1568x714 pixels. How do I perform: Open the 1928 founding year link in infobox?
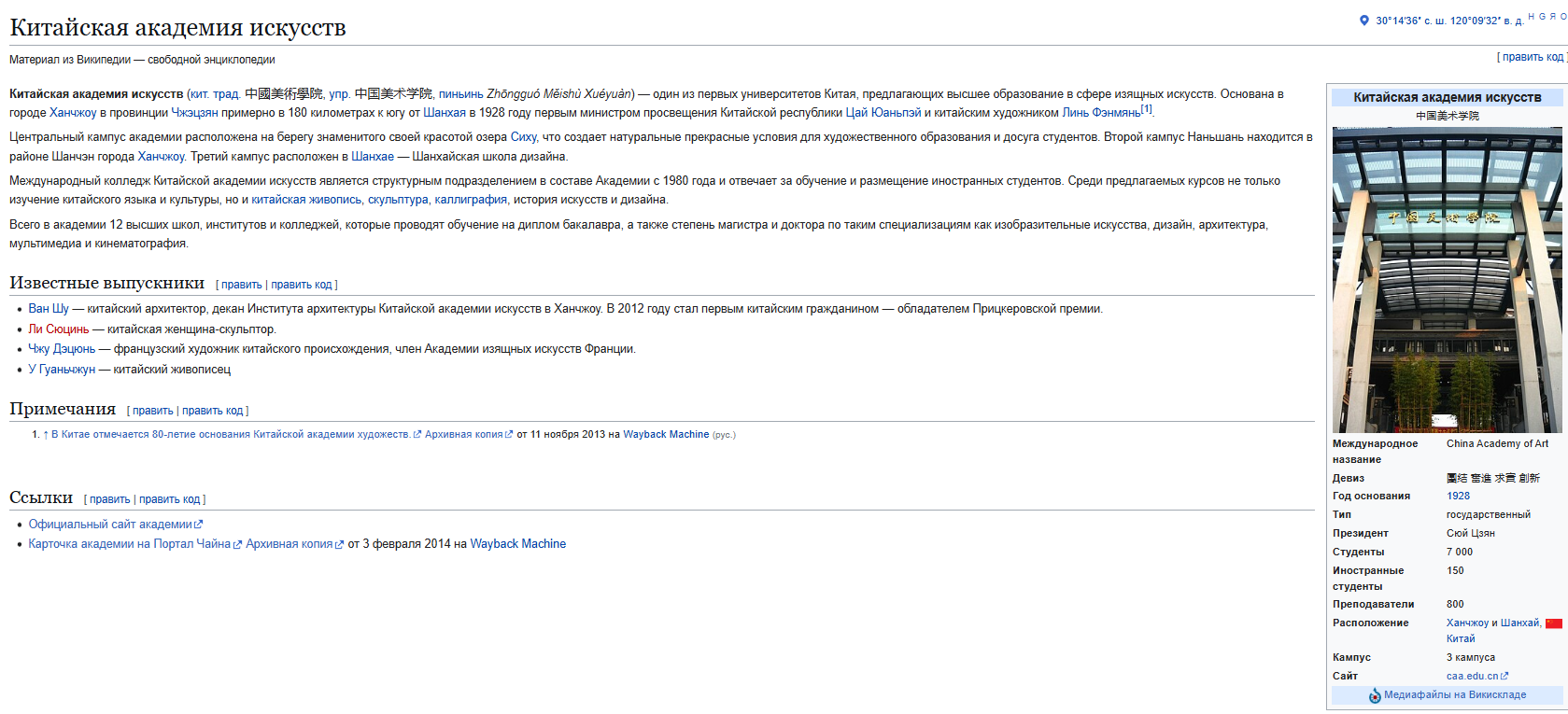pos(1458,497)
